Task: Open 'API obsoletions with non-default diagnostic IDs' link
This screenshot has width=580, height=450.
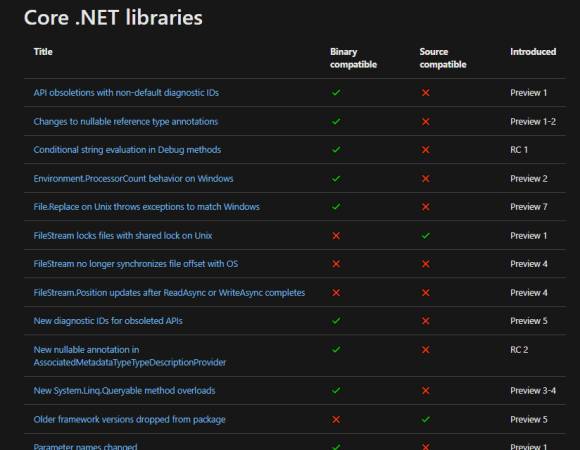Action: tap(126, 92)
